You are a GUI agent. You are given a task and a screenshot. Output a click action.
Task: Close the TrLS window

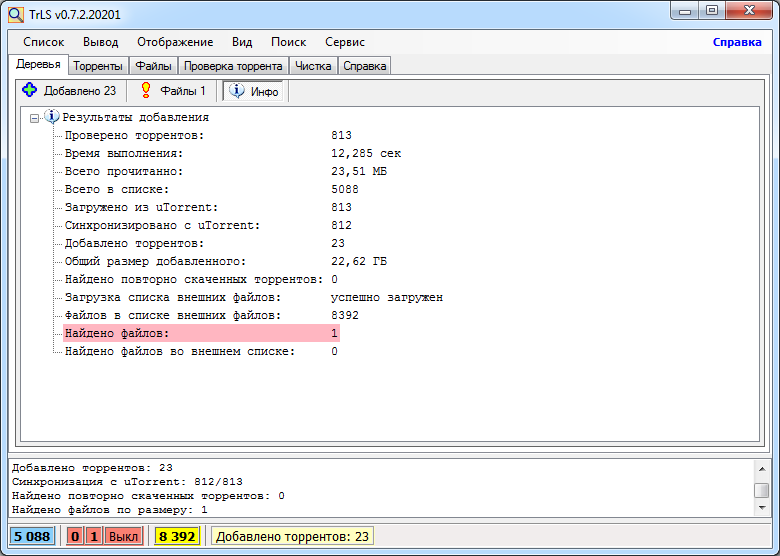coord(749,10)
